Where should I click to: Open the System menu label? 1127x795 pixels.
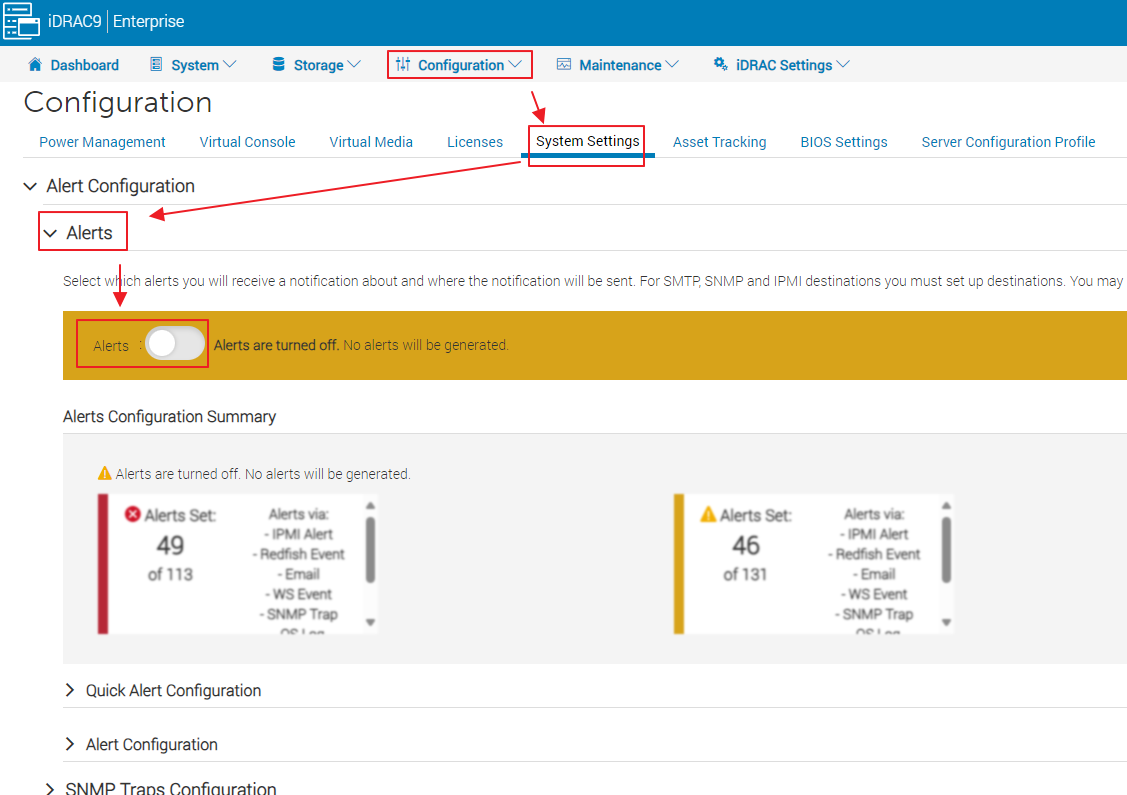point(195,65)
